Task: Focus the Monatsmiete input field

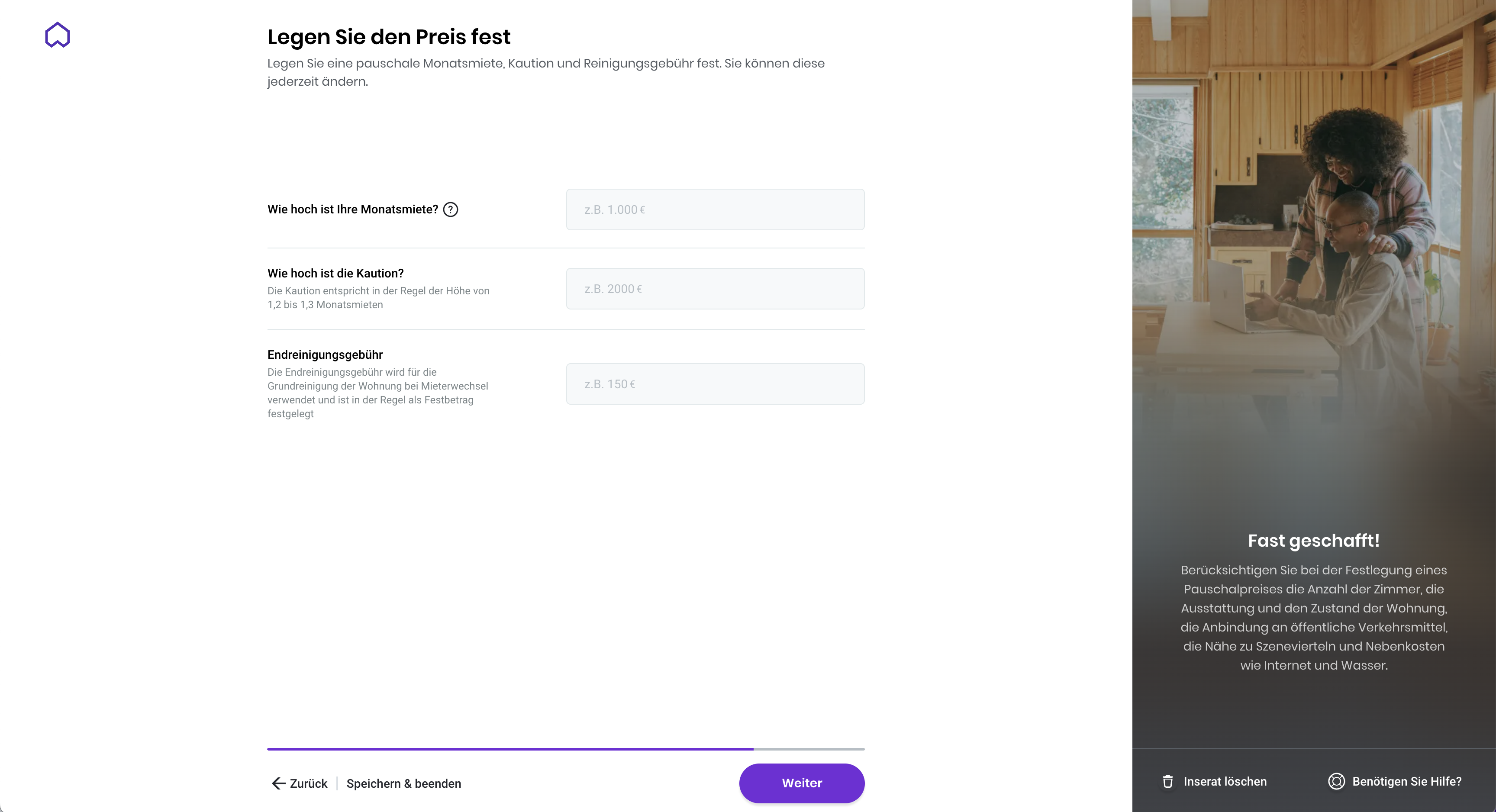Action: pos(715,209)
